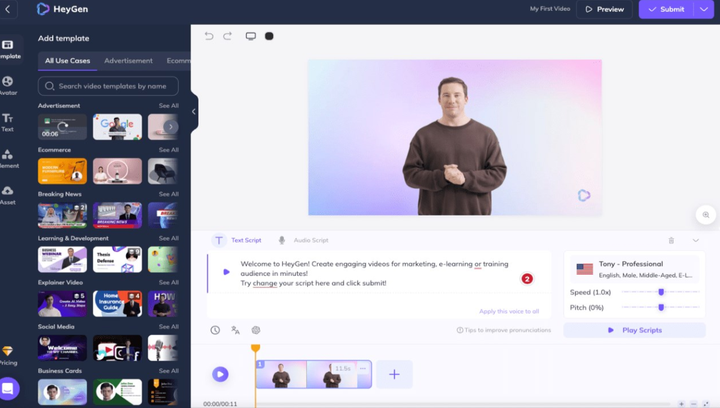The width and height of the screenshot is (720, 408).
Task: Adjust the Pitch slider handle
Action: tap(661, 307)
